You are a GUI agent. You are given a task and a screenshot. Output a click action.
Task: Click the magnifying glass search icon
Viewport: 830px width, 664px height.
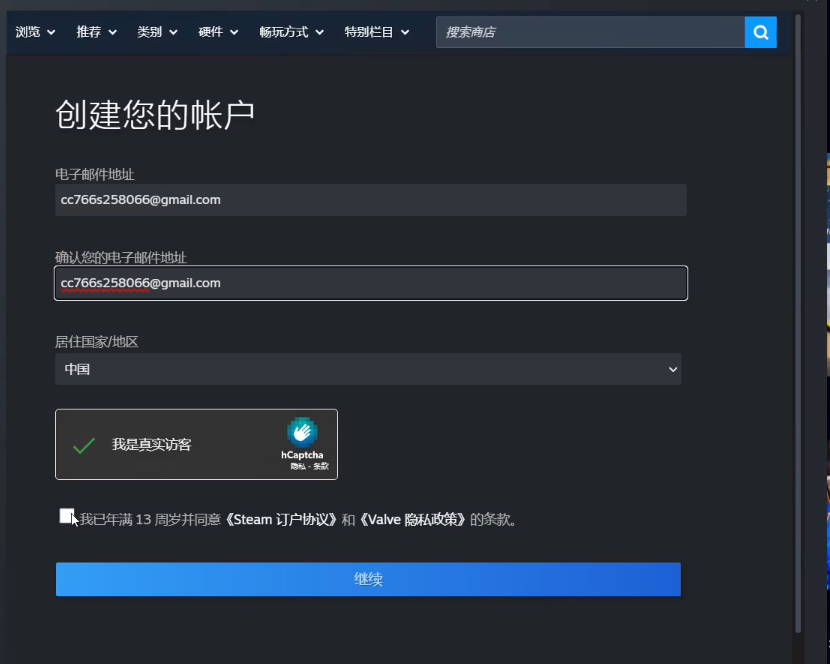click(x=760, y=32)
